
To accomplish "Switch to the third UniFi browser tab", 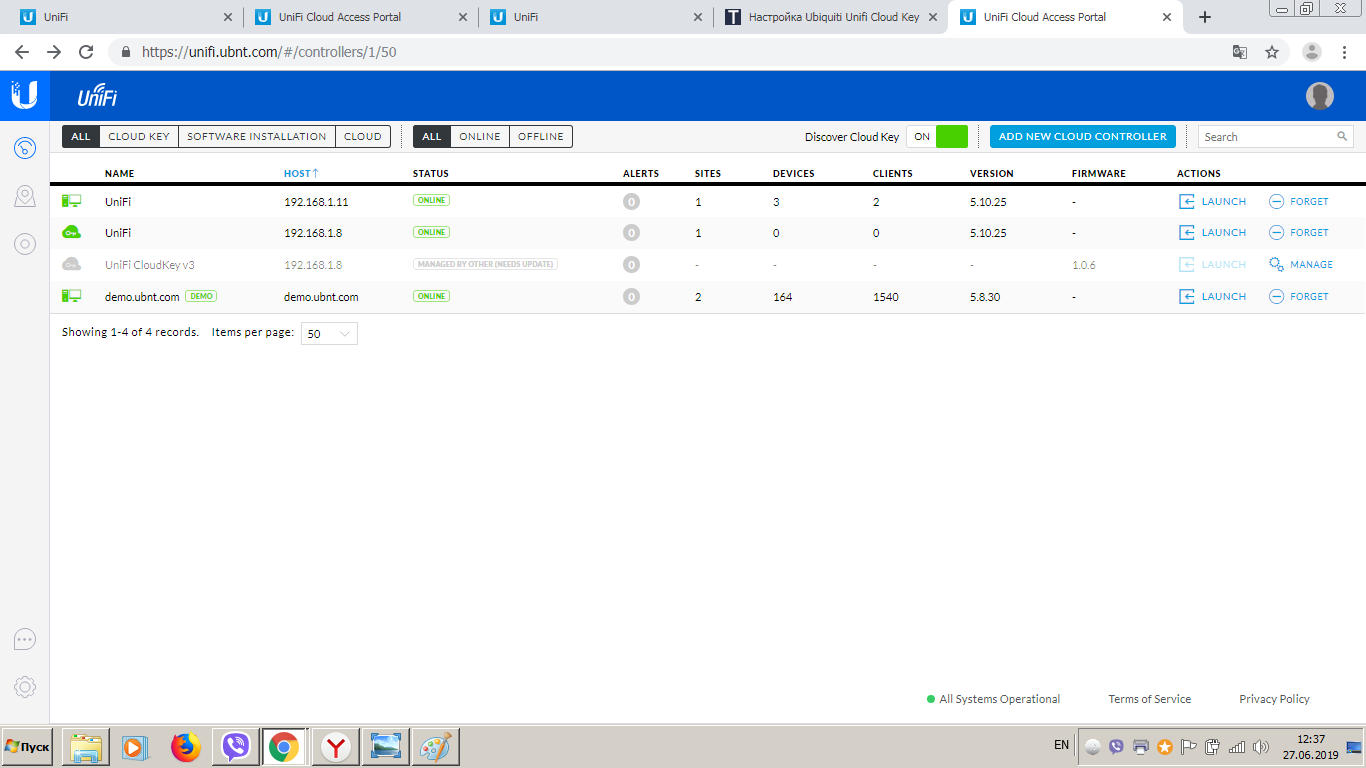I will [596, 17].
